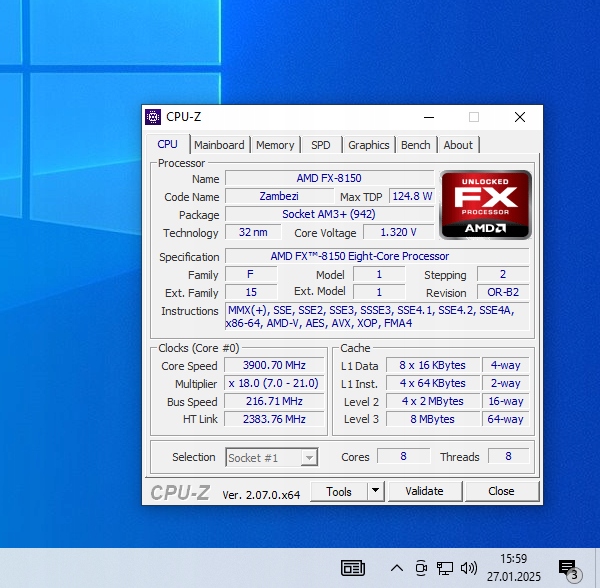600x588 pixels.
Task: Click the volume speaker icon
Action: pyautogui.click(x=468, y=568)
